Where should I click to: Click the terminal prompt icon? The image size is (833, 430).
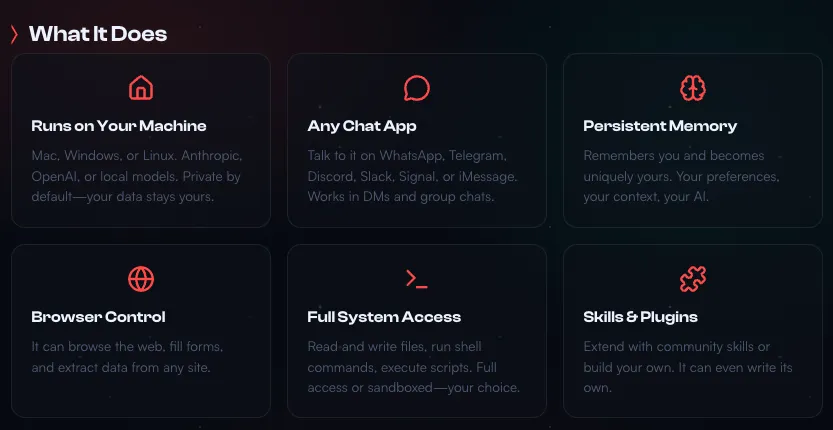click(x=417, y=279)
